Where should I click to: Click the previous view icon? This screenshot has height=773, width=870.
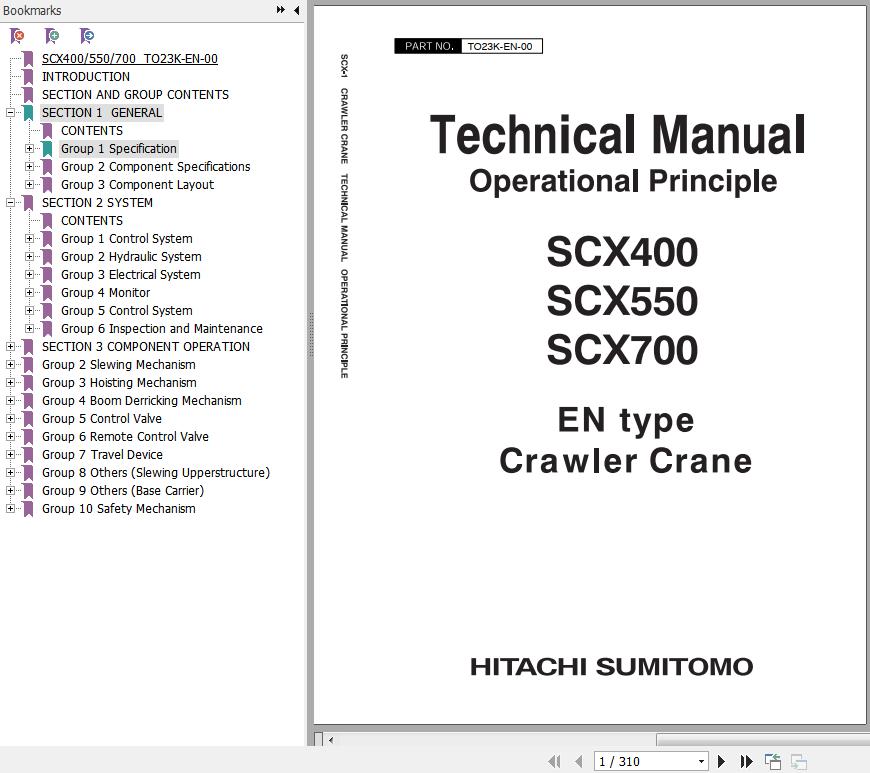coord(773,762)
